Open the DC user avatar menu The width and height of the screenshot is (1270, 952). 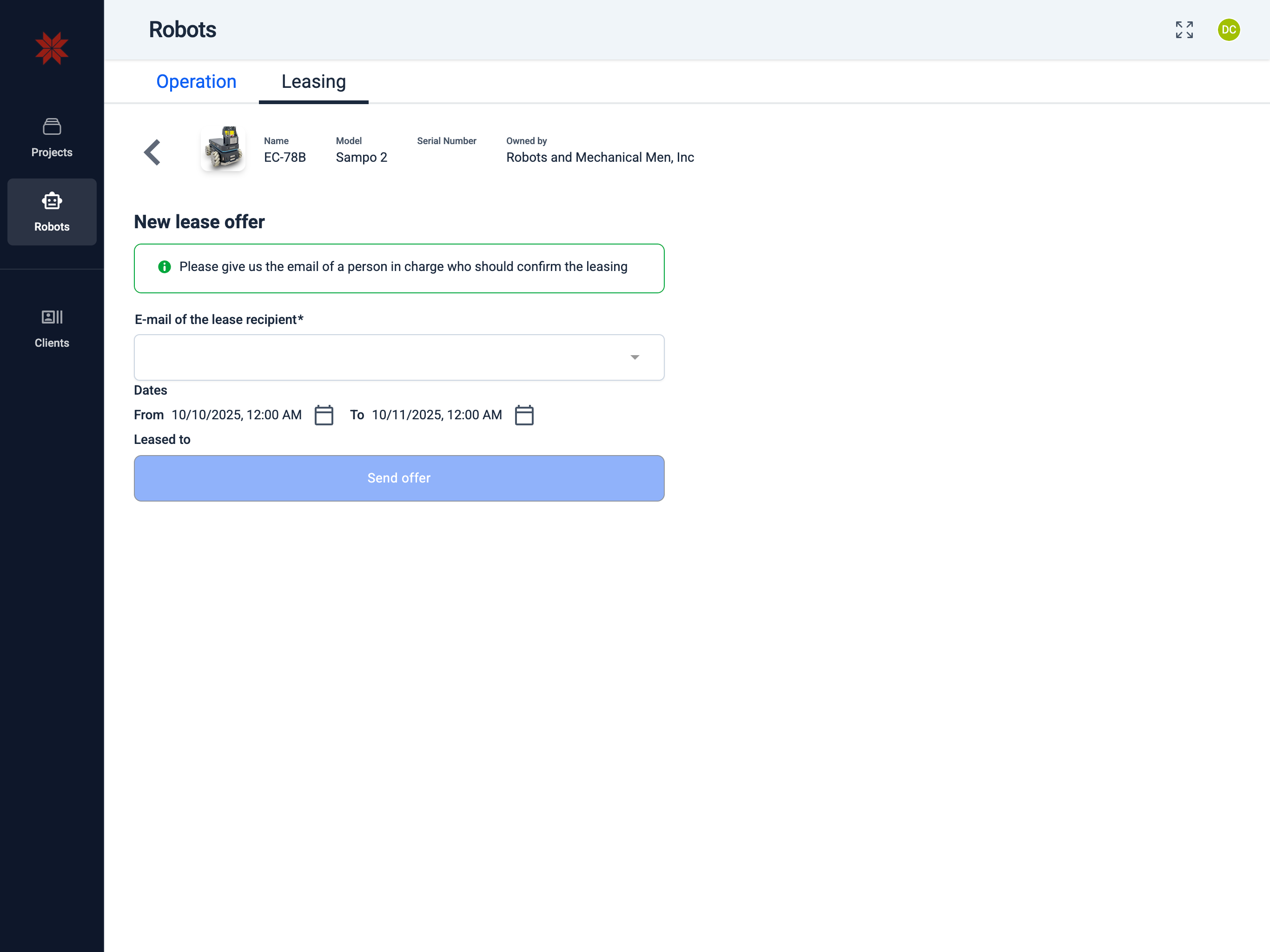tap(1228, 30)
